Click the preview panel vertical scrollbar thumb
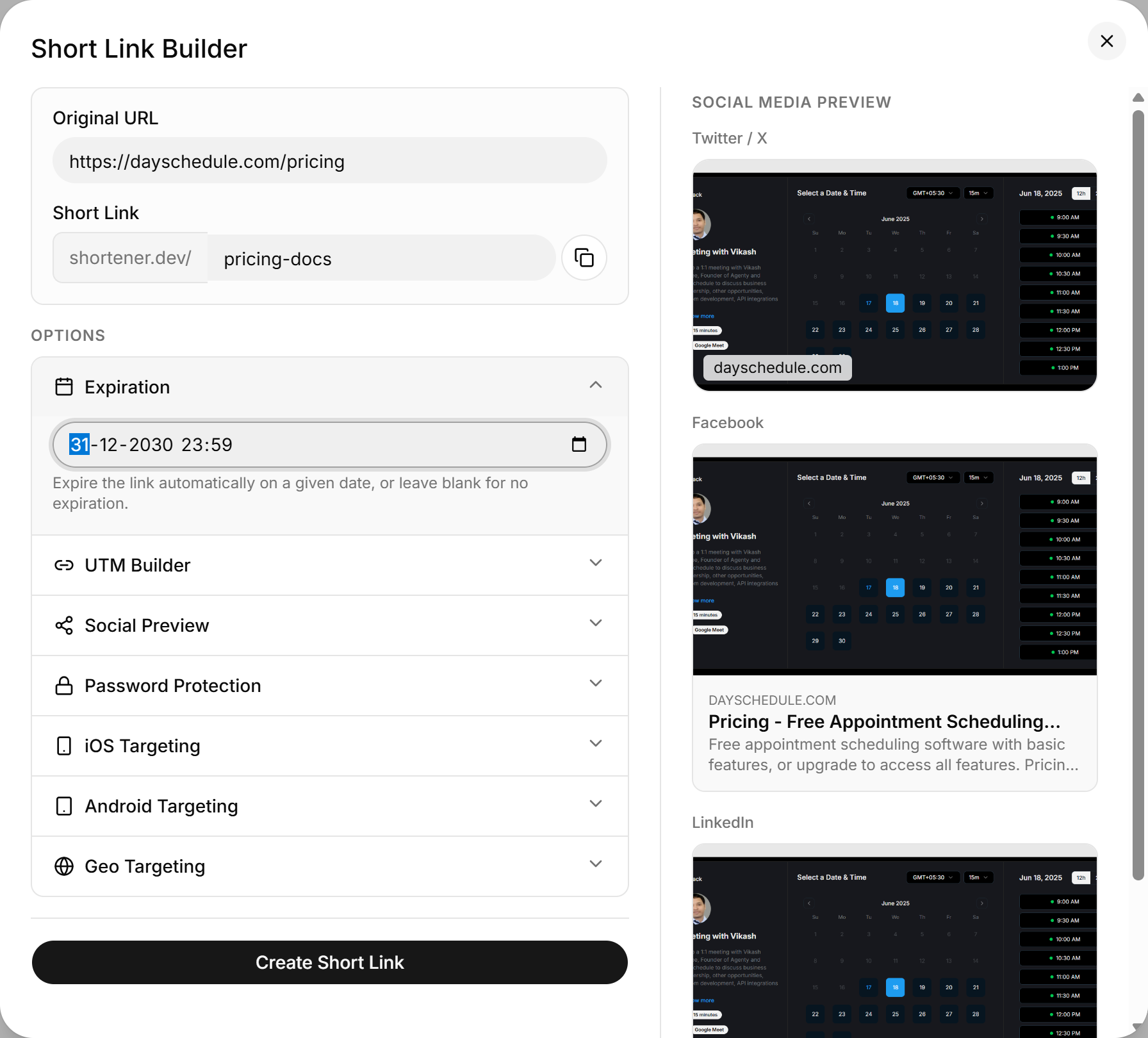The image size is (1148, 1038). click(x=1138, y=495)
